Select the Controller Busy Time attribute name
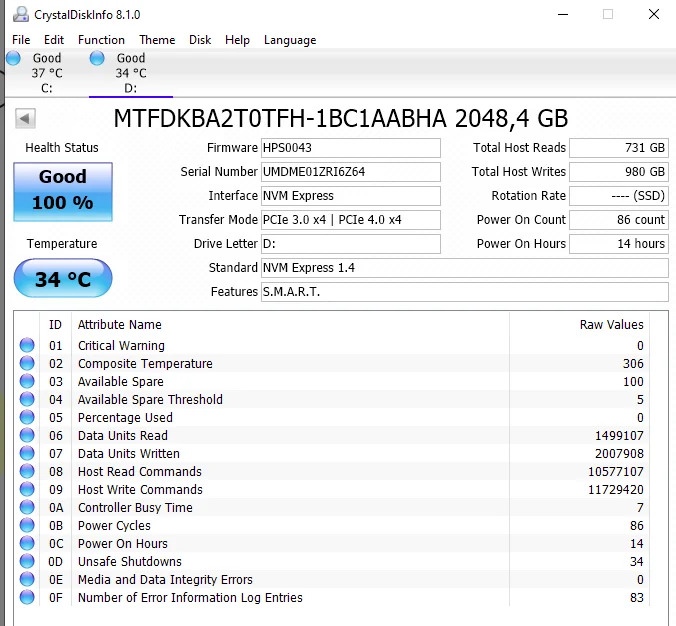Image resolution: width=676 pixels, height=626 pixels. [135, 508]
